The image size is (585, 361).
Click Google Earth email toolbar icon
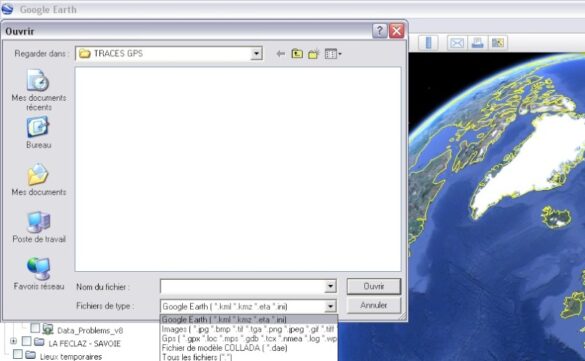(x=457, y=43)
